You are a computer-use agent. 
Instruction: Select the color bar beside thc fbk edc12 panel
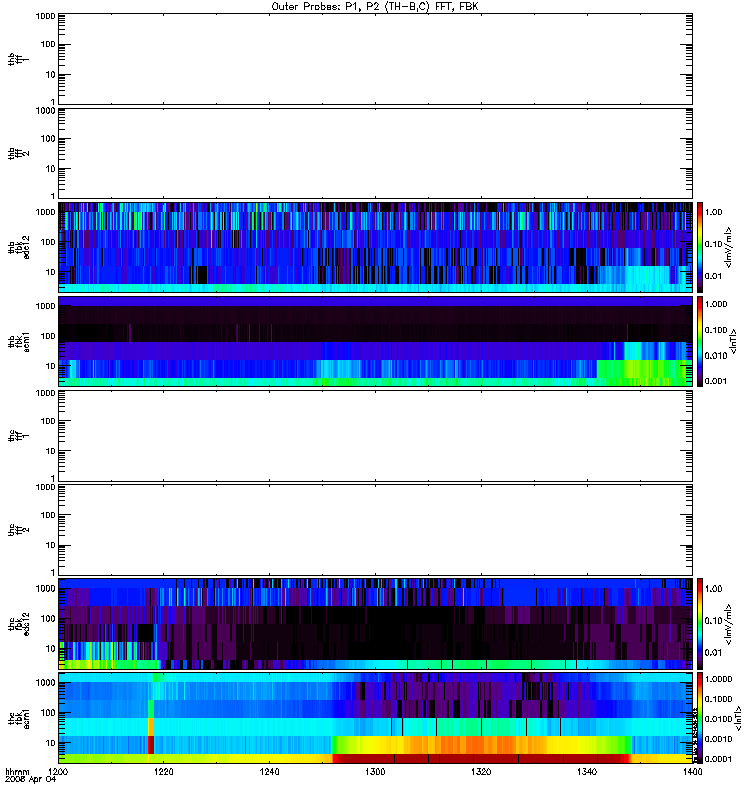[700, 624]
